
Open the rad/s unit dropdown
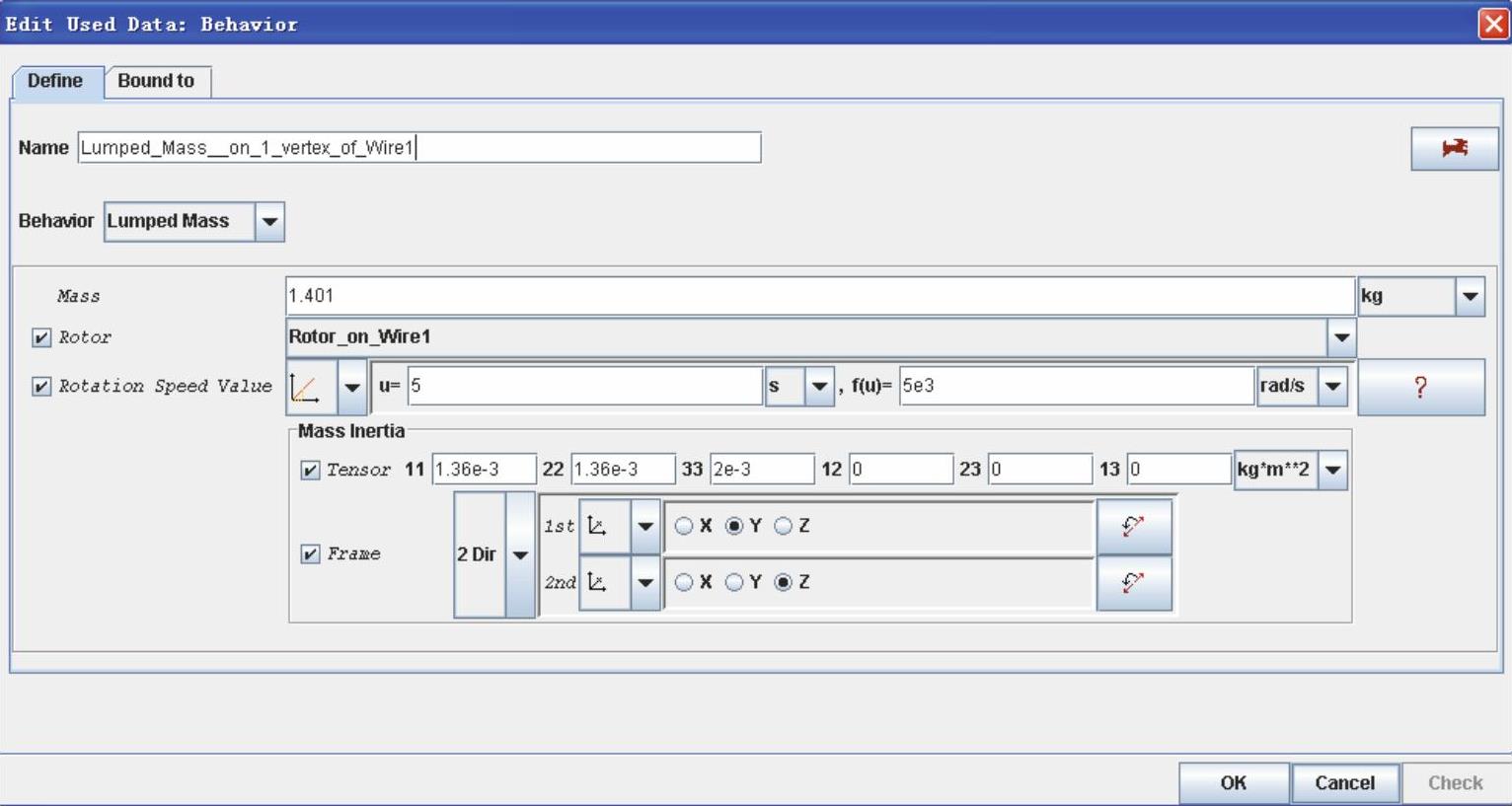click(x=1332, y=386)
